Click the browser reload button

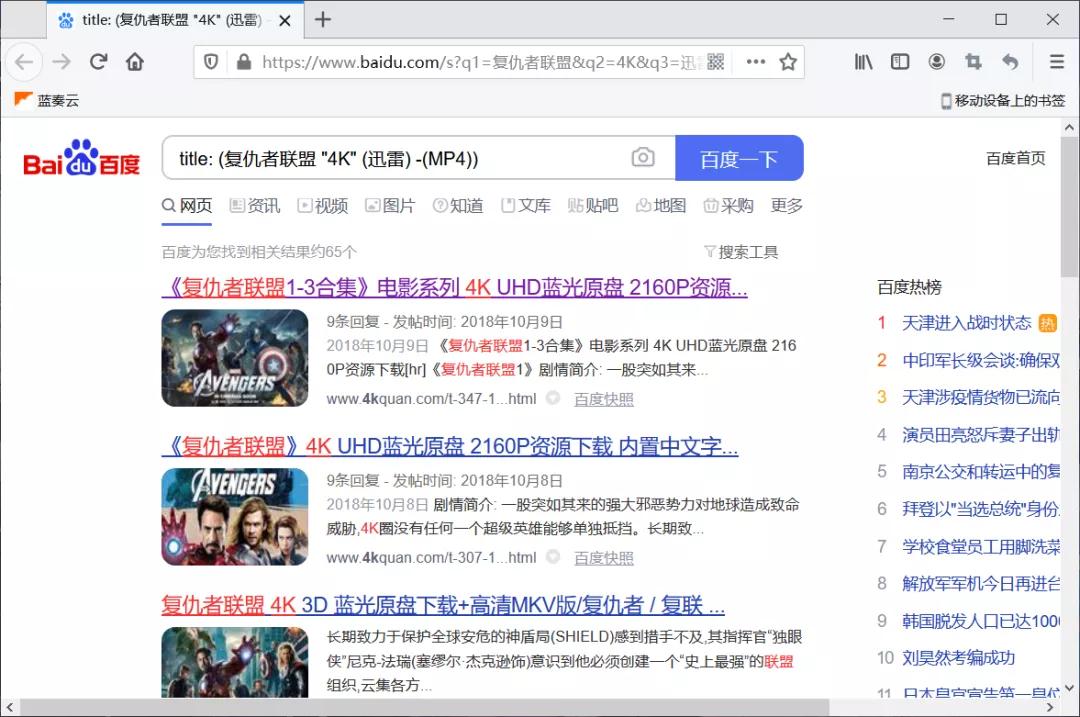pos(98,62)
